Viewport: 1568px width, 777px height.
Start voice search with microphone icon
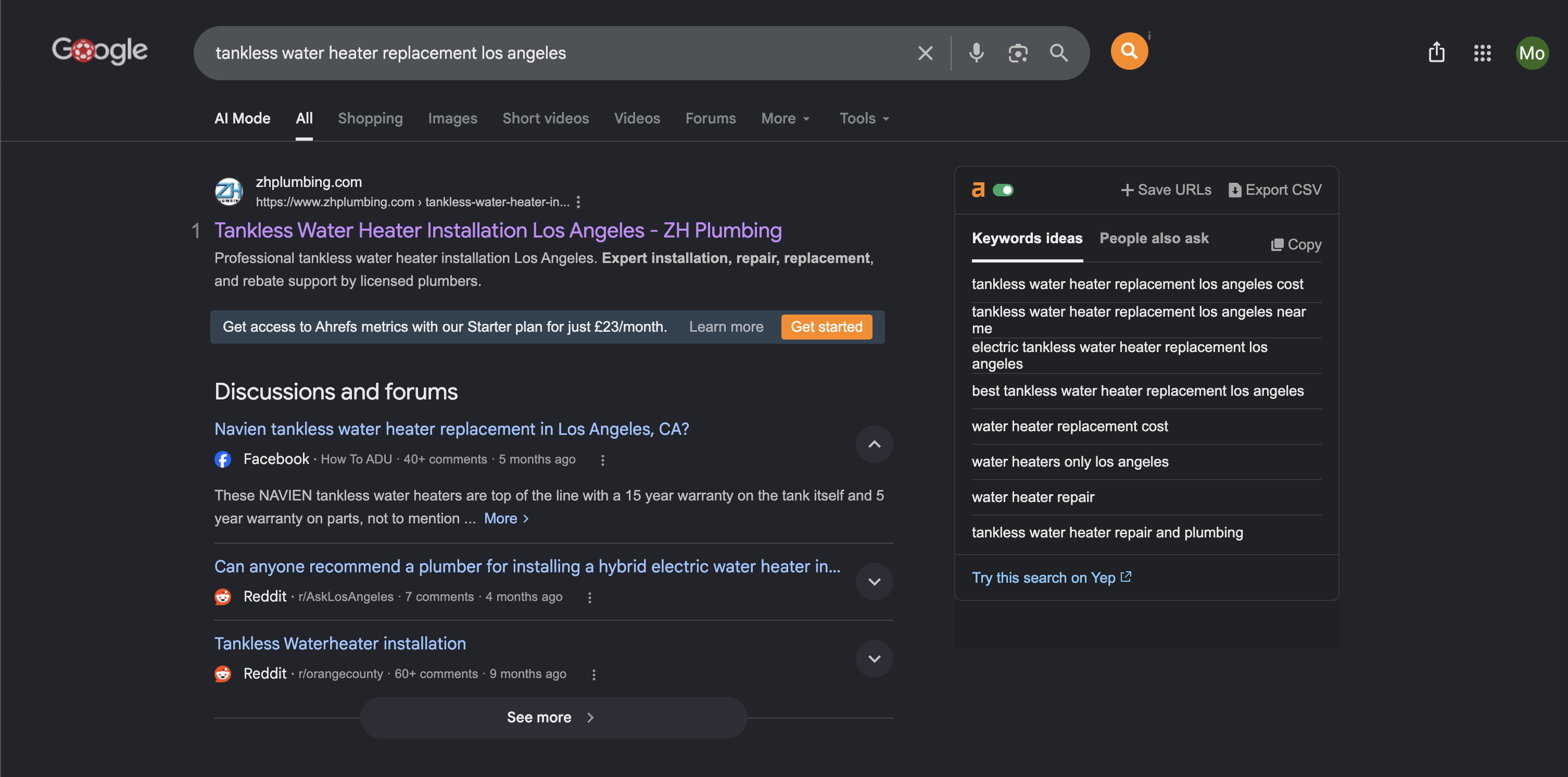click(x=976, y=53)
